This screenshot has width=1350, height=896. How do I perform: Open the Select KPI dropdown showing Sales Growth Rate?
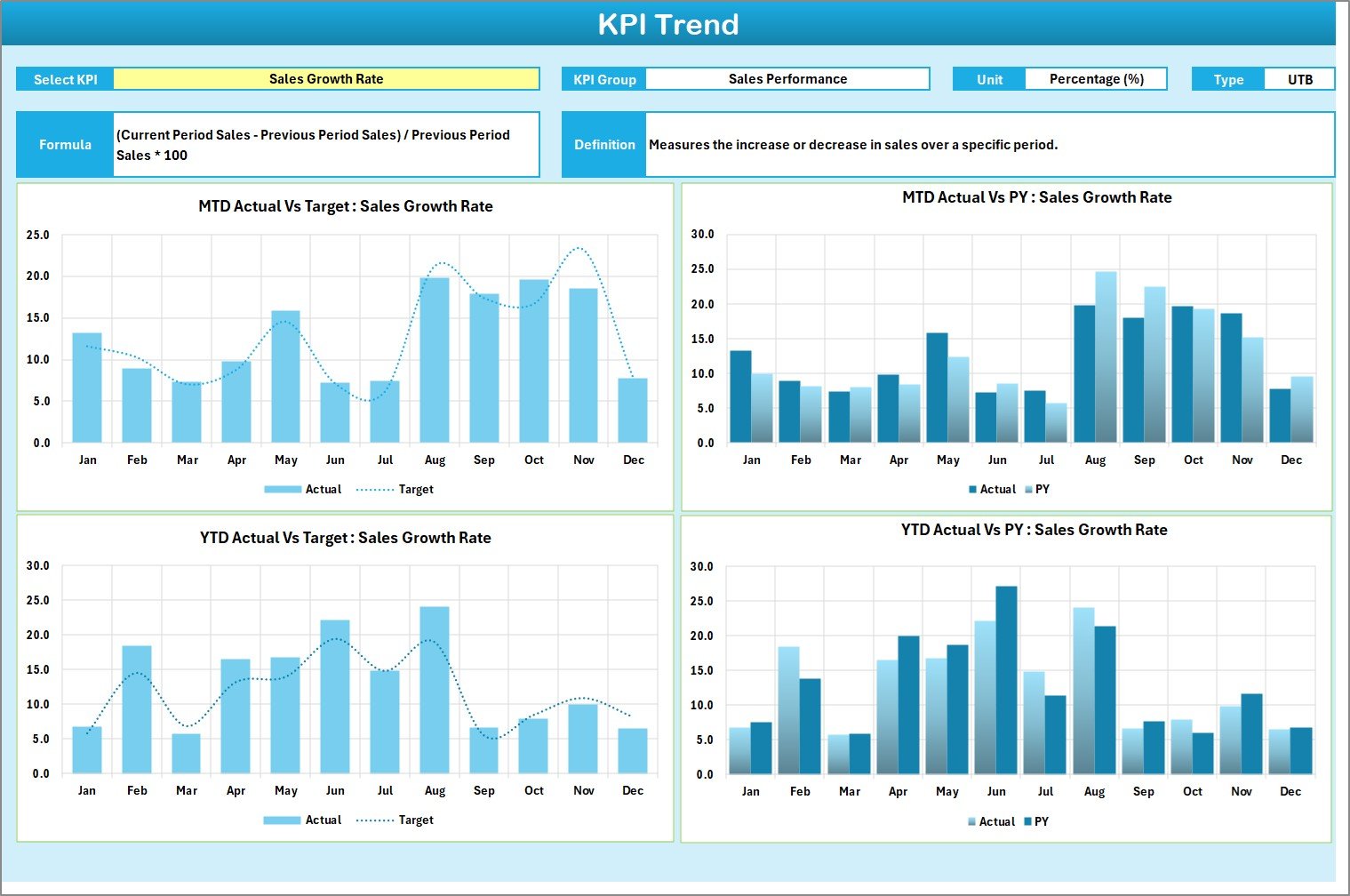(x=326, y=79)
